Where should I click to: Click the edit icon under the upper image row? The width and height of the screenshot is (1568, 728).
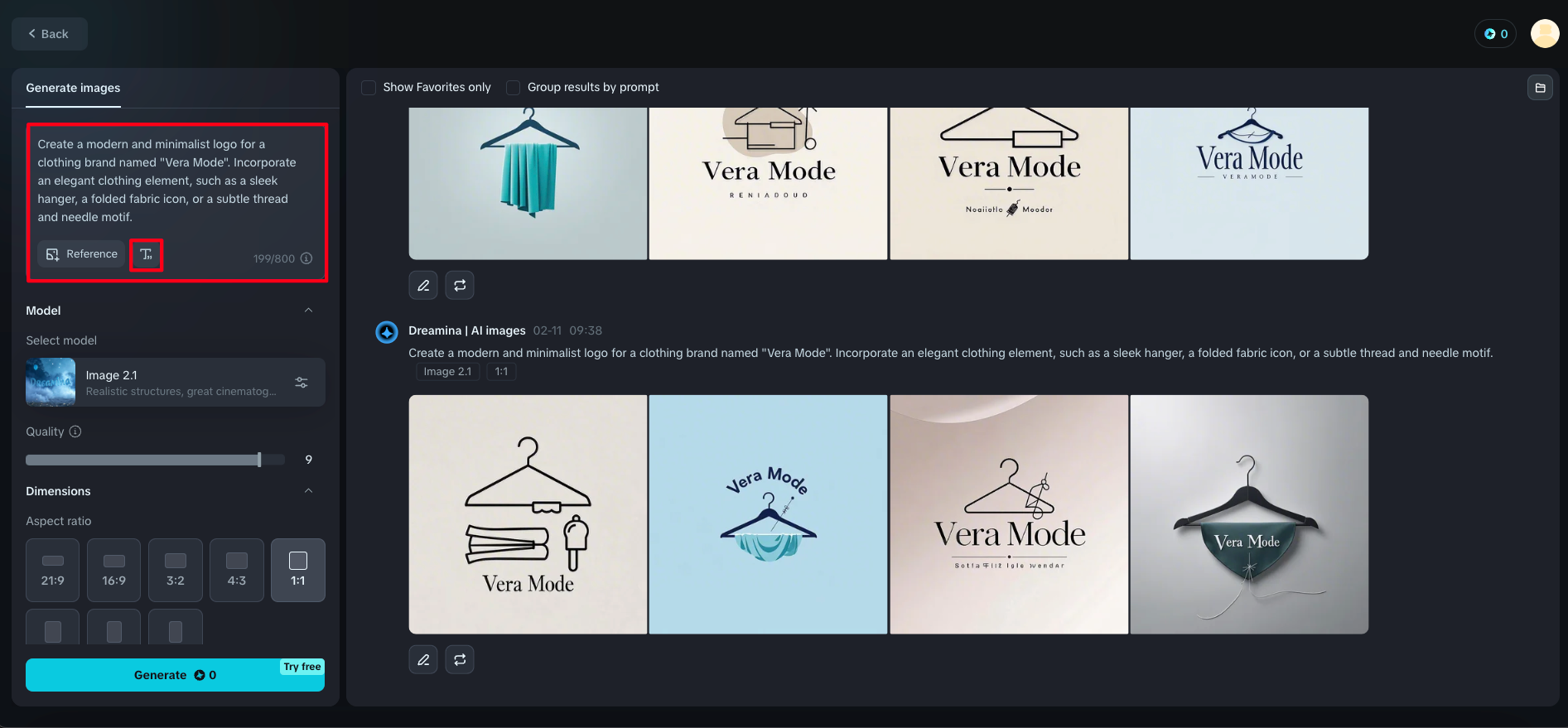click(423, 286)
